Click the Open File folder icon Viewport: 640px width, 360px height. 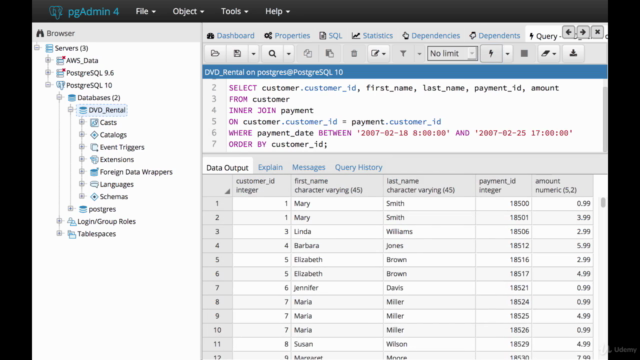[215, 53]
